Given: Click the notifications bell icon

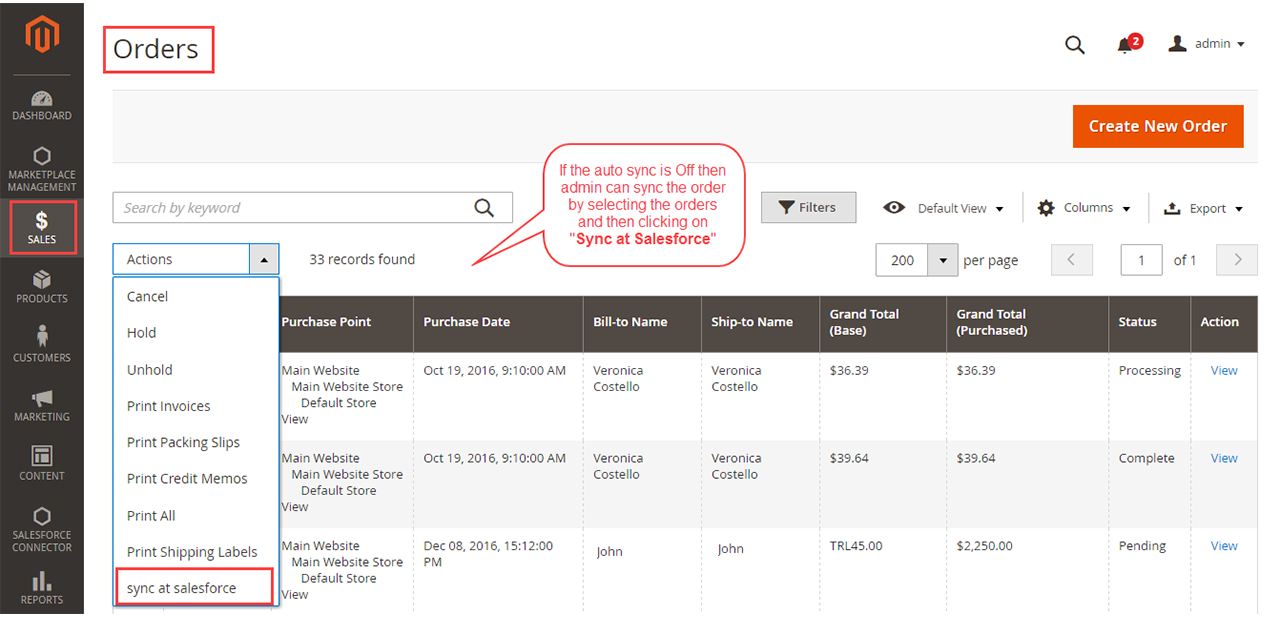Looking at the screenshot, I should point(1126,45).
